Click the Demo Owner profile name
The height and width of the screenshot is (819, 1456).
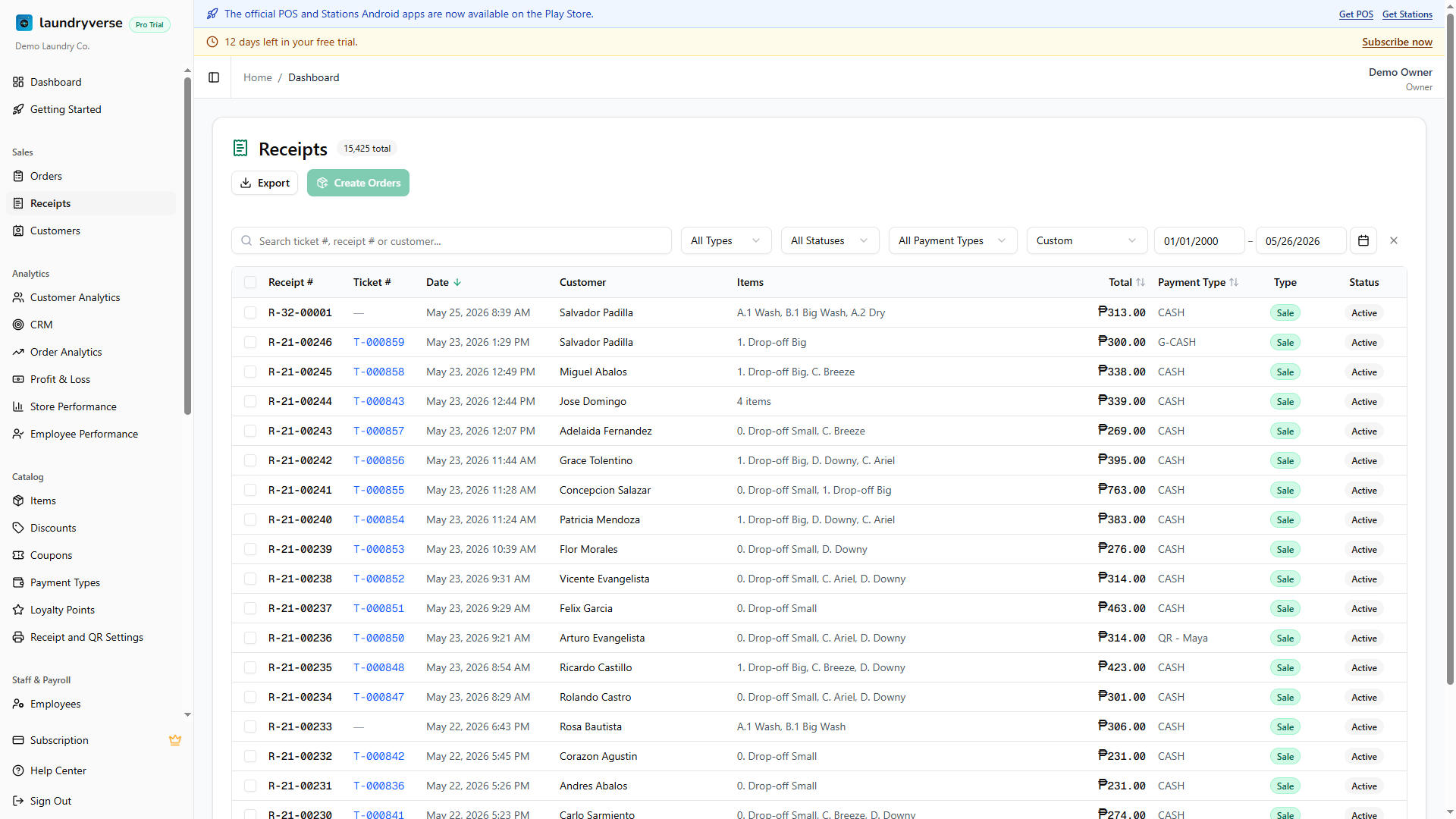click(x=1400, y=72)
